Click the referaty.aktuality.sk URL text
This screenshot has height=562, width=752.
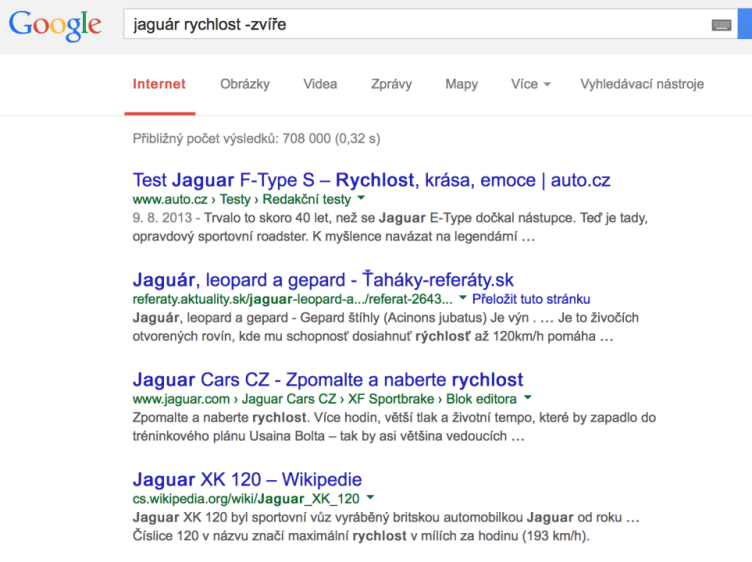click(293, 299)
